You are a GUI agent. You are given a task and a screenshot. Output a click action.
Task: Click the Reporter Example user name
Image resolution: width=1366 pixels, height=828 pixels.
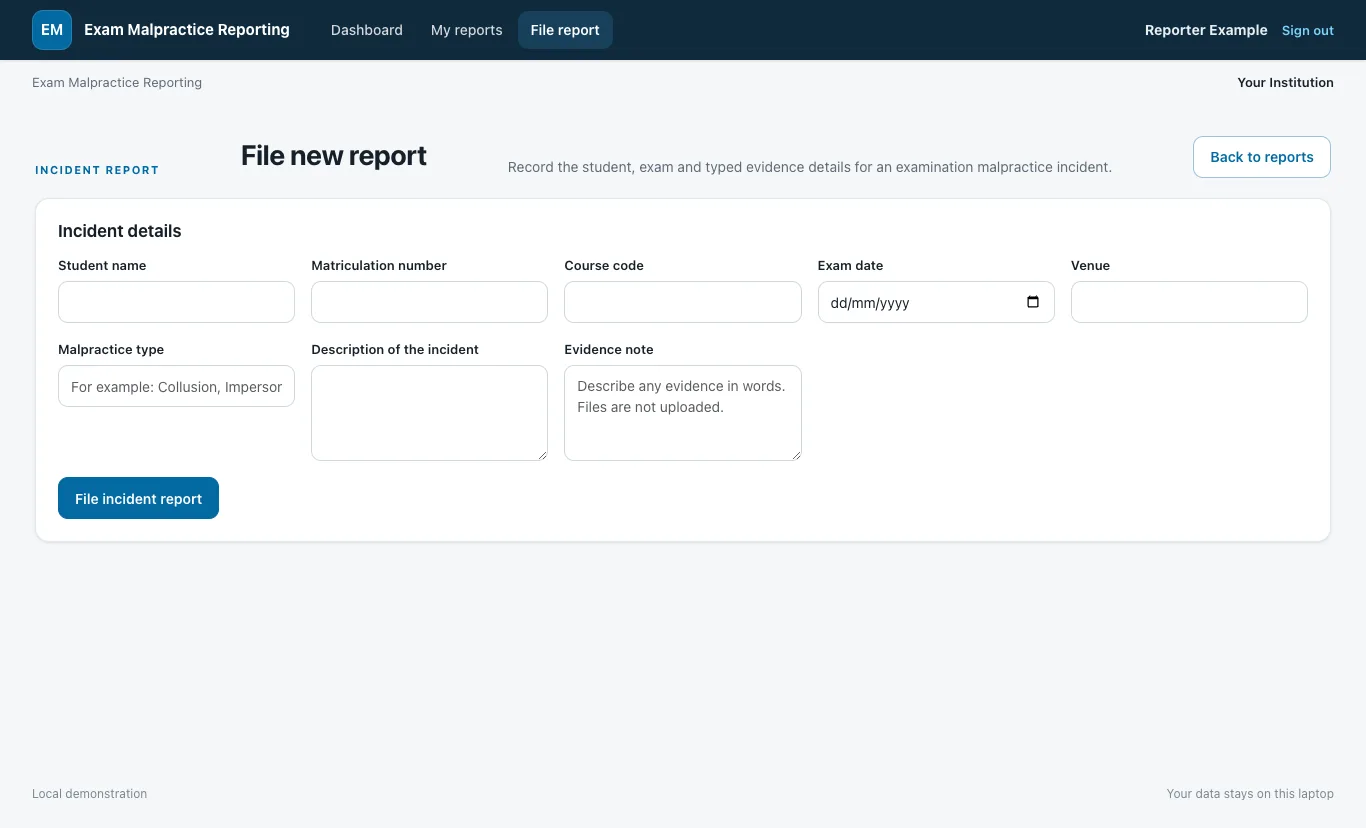[1206, 30]
